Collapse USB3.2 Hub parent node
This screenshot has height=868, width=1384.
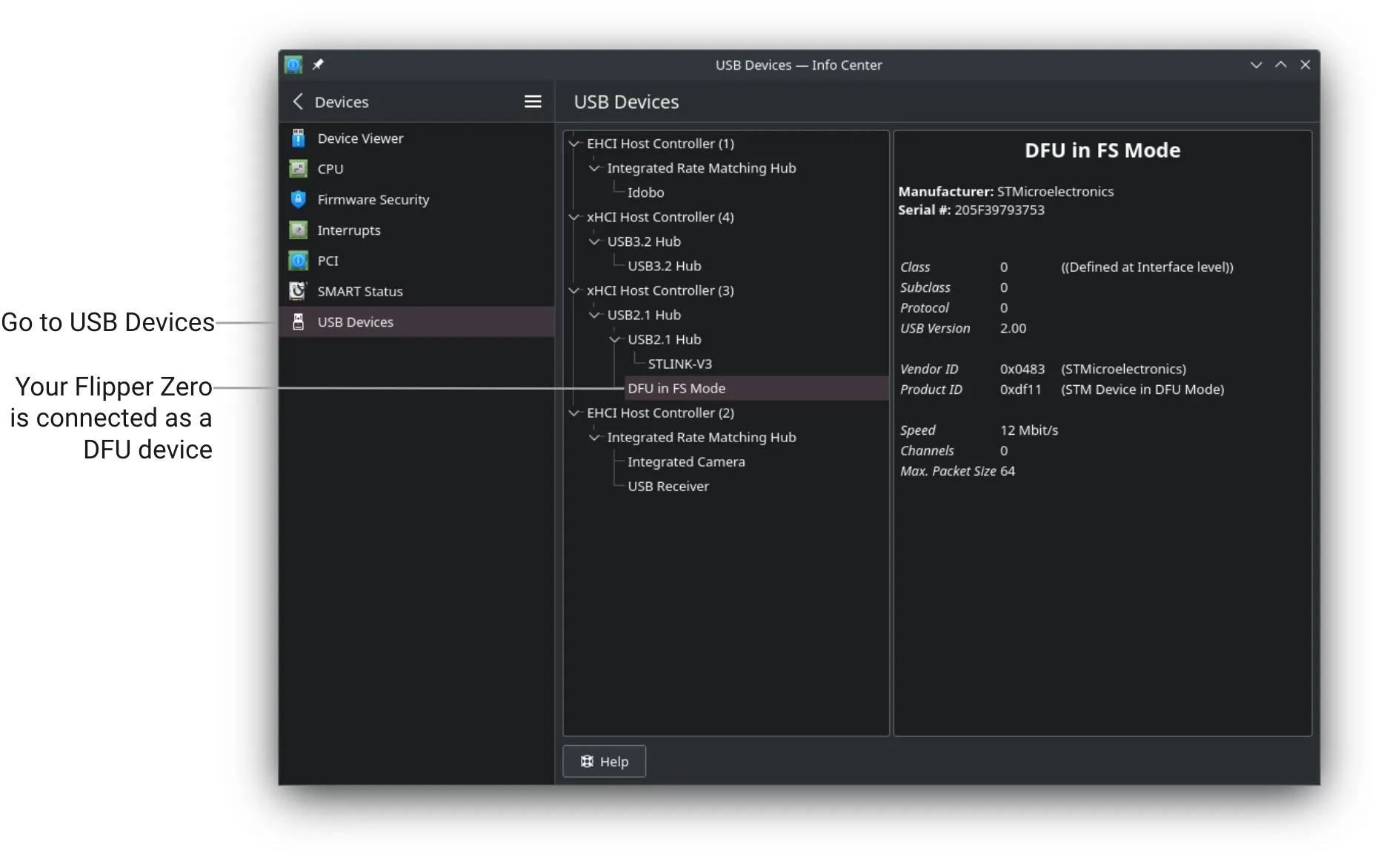594,241
